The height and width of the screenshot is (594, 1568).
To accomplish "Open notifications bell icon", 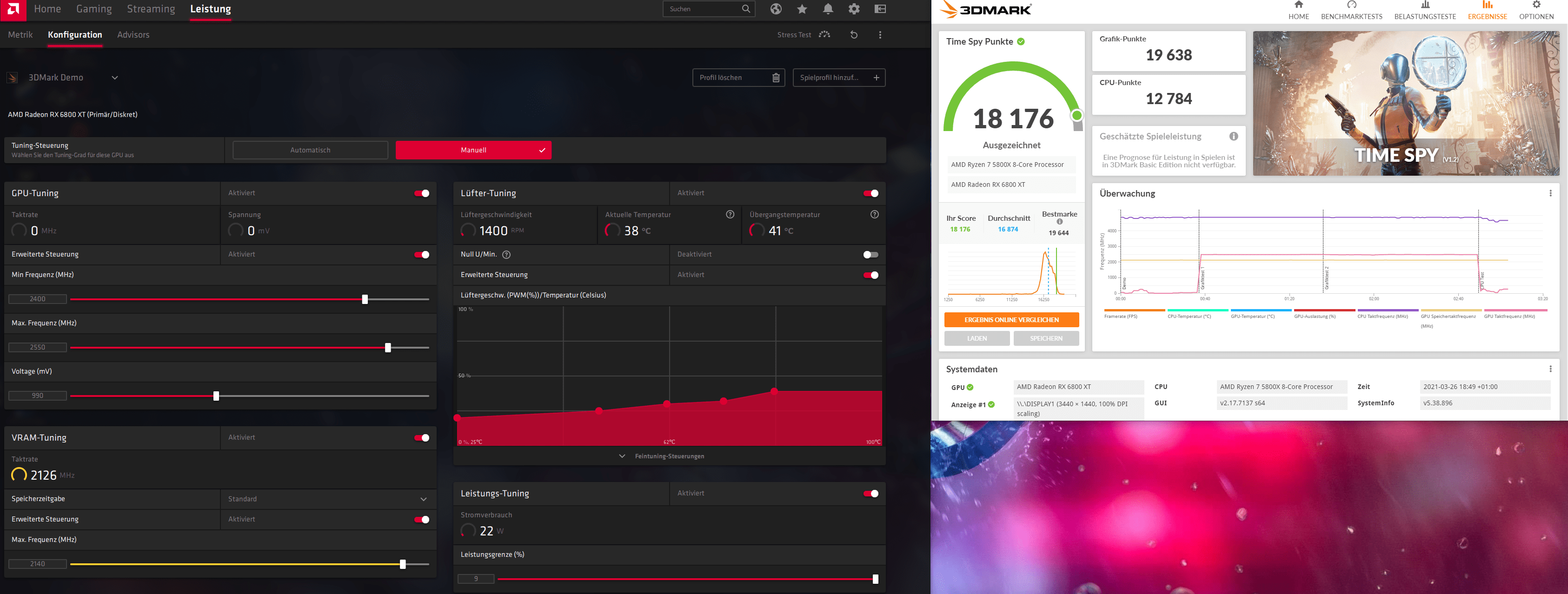I will coord(828,8).
